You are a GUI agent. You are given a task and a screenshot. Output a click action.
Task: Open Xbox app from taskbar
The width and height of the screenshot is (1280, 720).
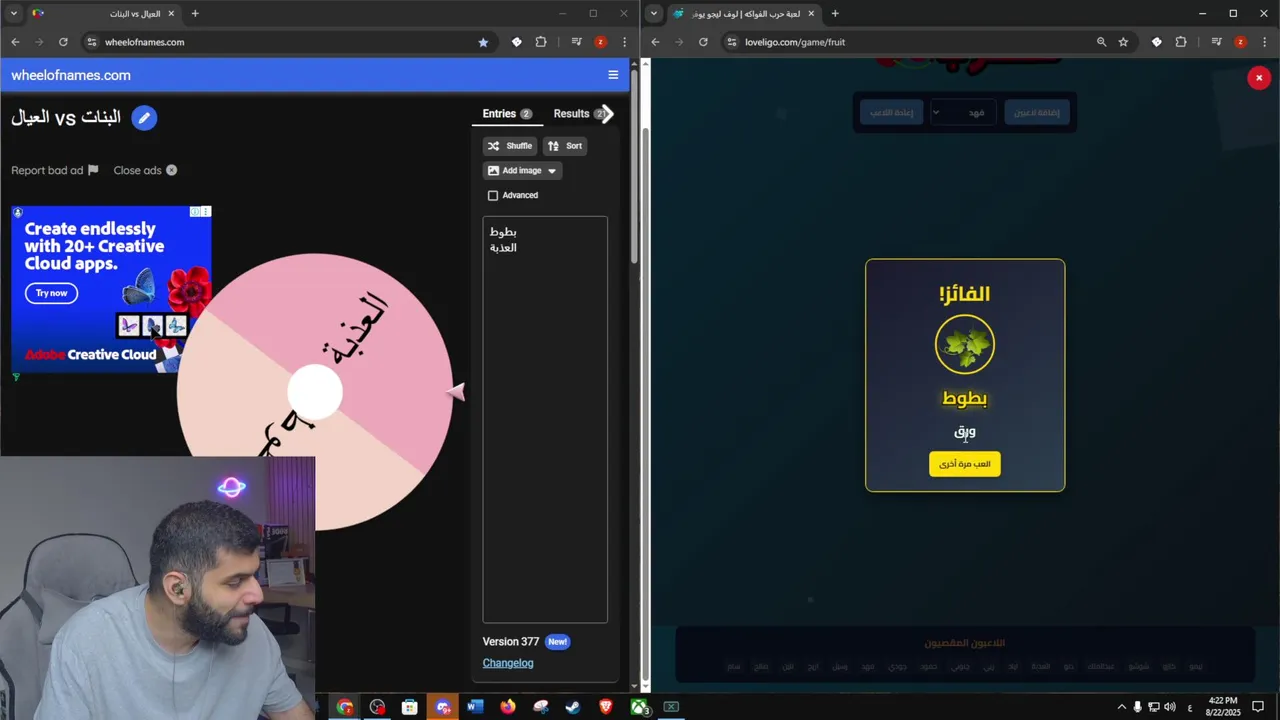[638, 707]
